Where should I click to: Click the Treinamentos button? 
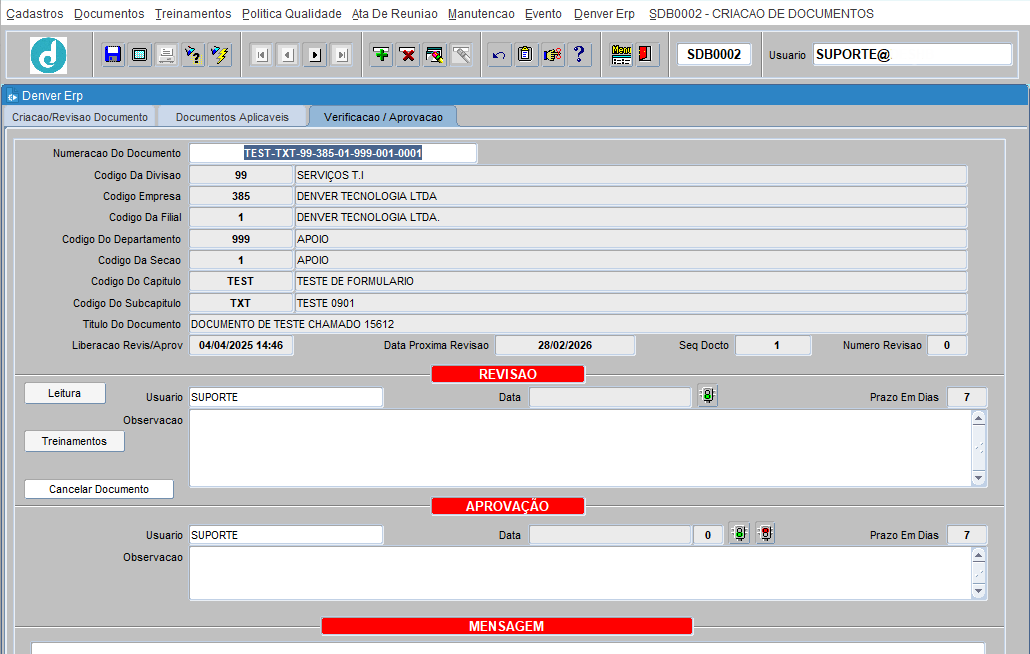pyautogui.click(x=74, y=441)
